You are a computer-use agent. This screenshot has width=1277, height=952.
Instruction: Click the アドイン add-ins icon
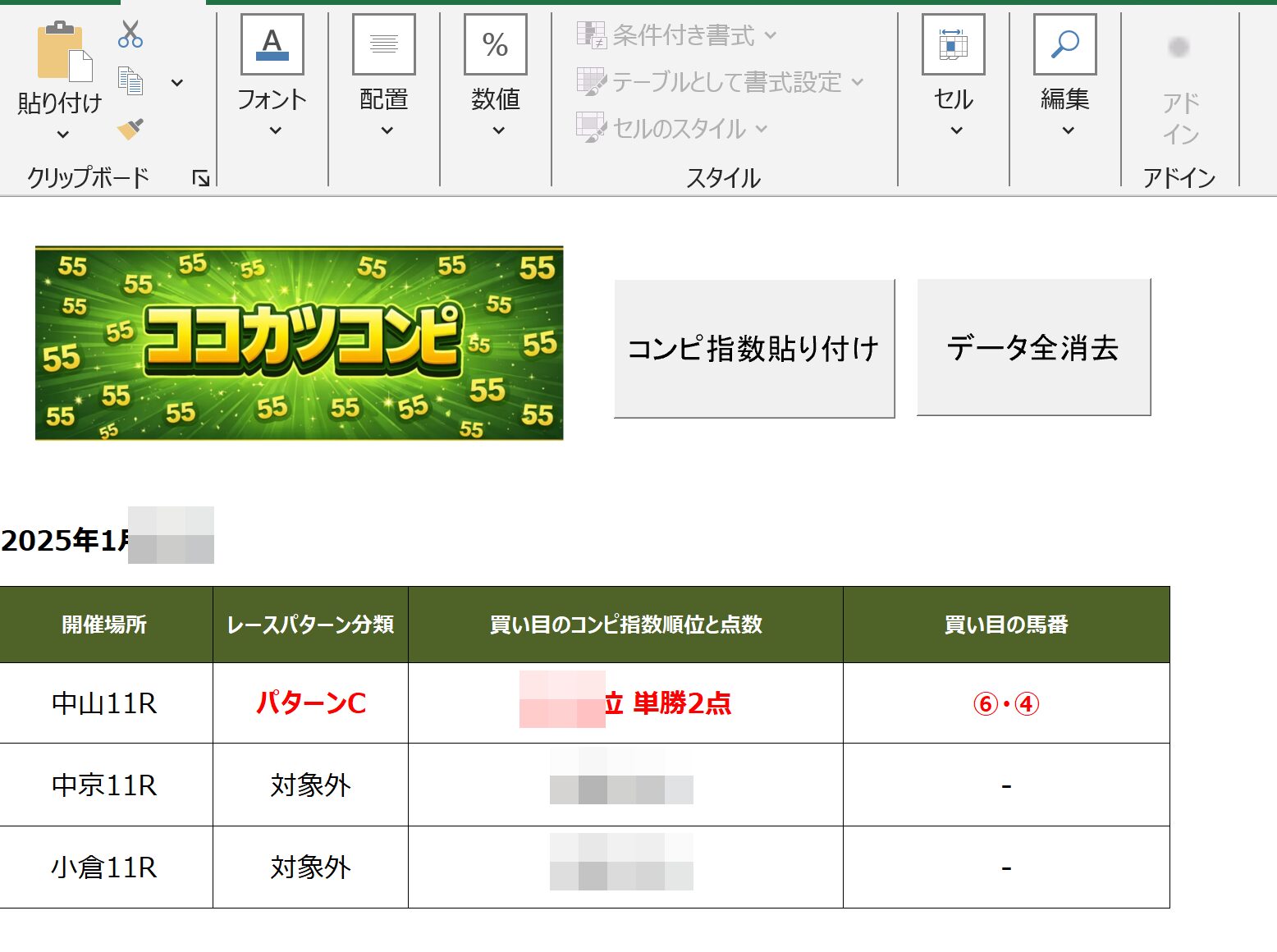click(x=1179, y=48)
